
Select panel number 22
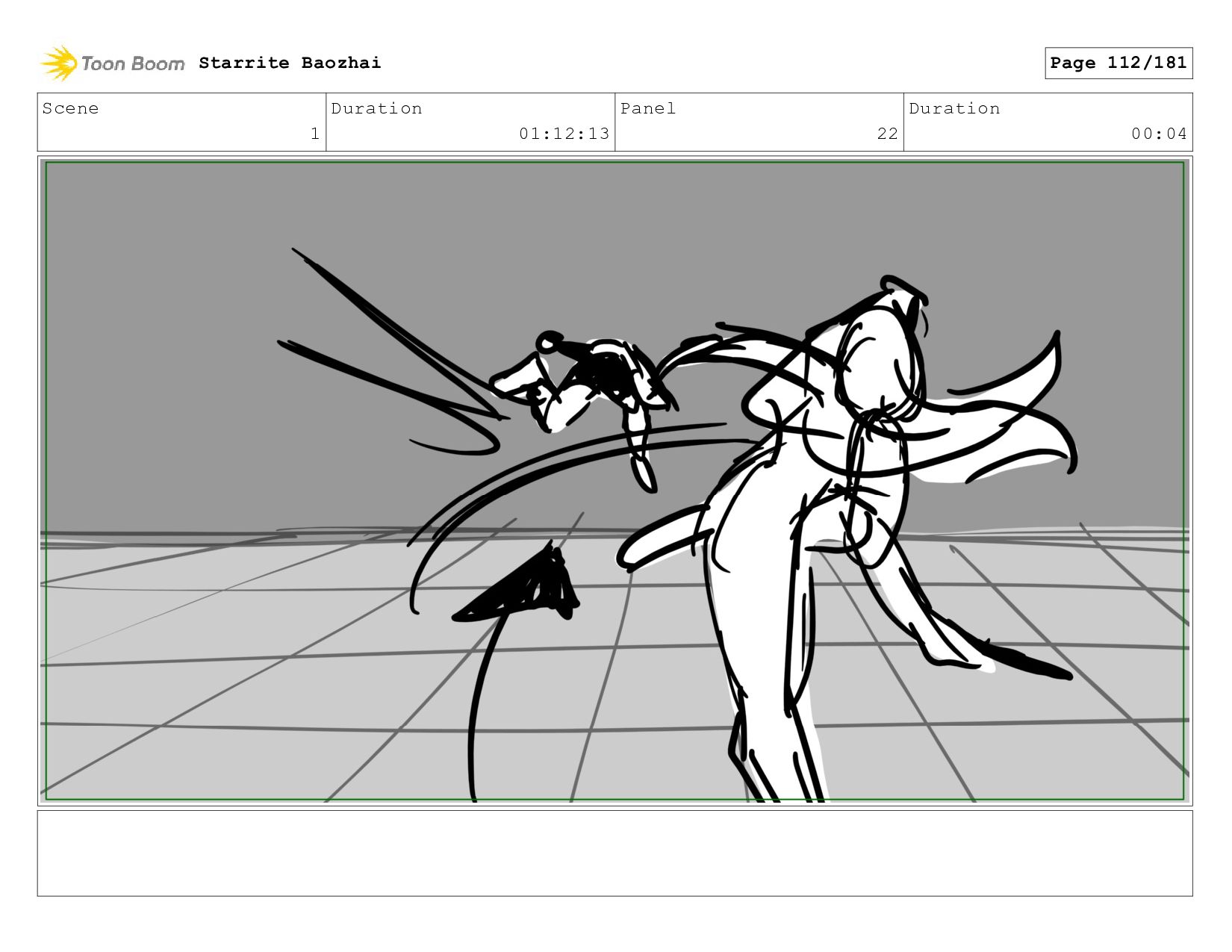click(x=888, y=134)
